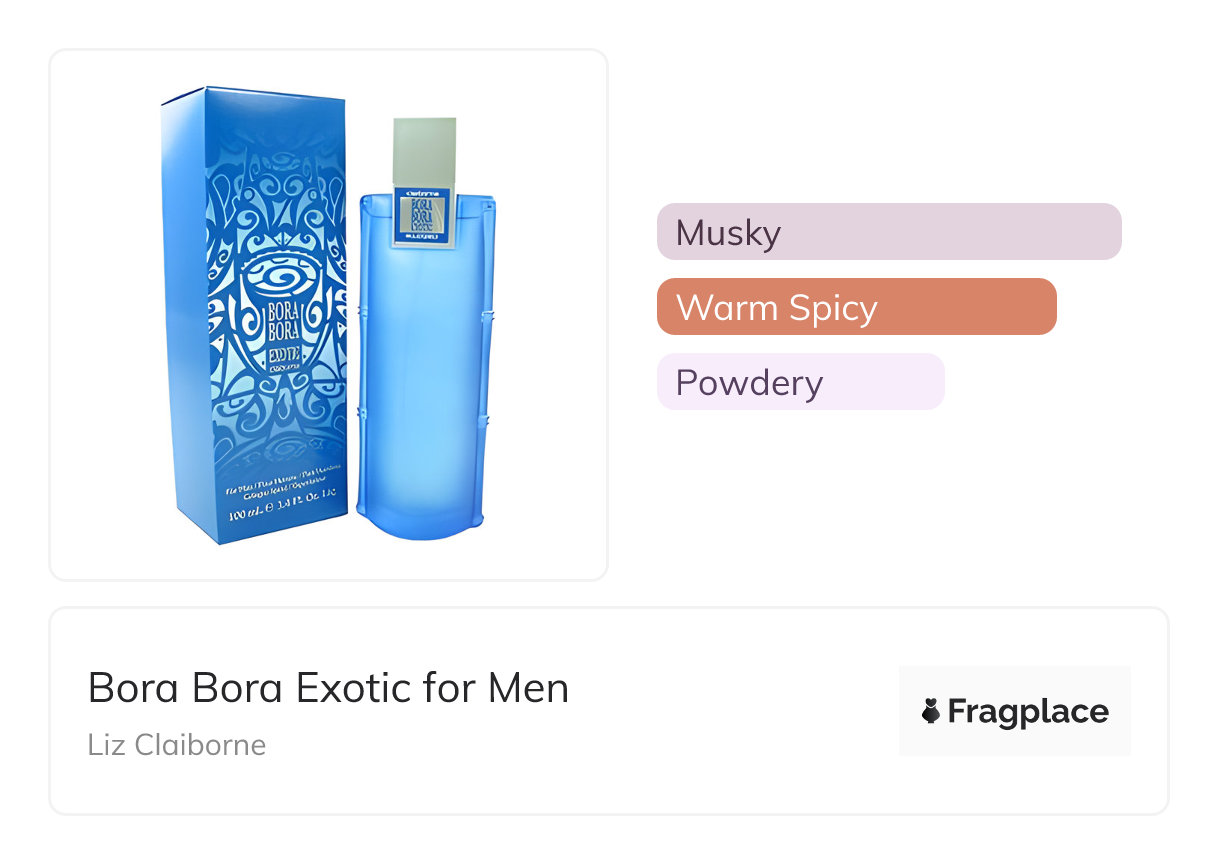Click the word Musky
This screenshot has width=1218, height=864.
[x=728, y=233]
